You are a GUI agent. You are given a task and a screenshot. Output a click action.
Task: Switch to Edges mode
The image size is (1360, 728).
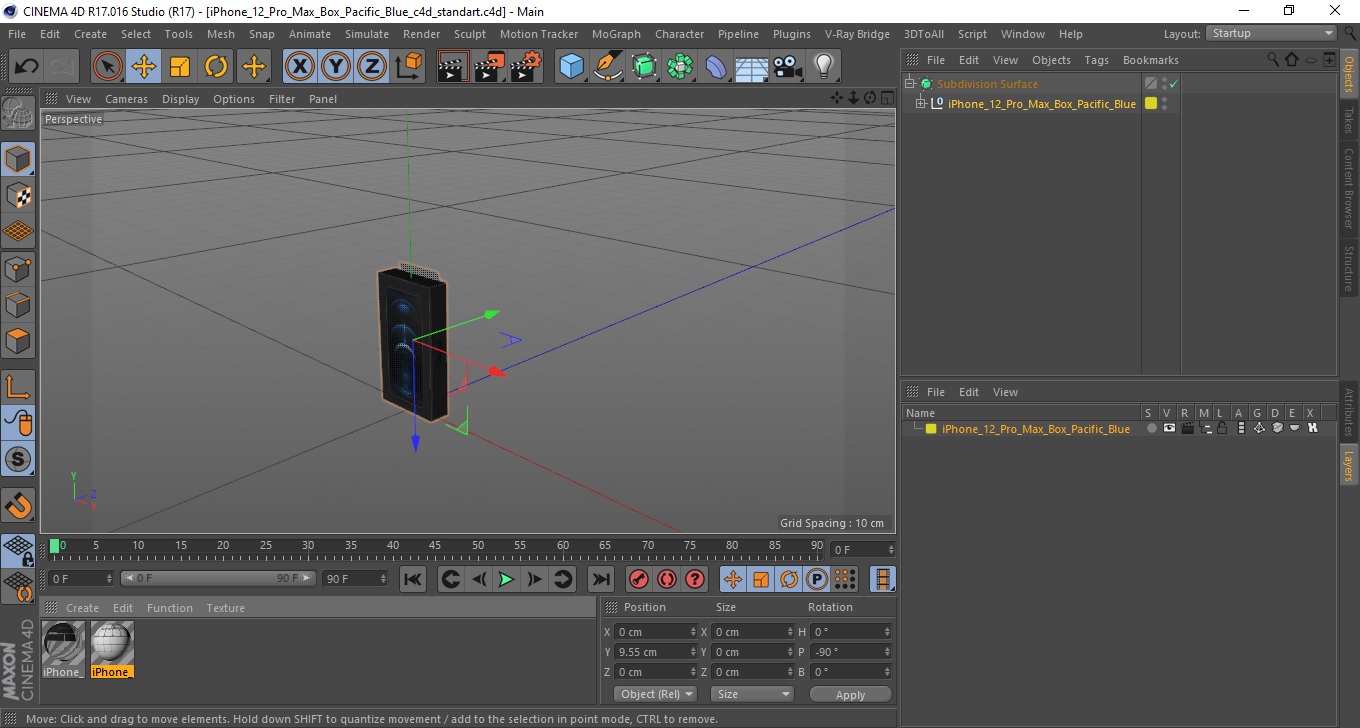coord(18,304)
